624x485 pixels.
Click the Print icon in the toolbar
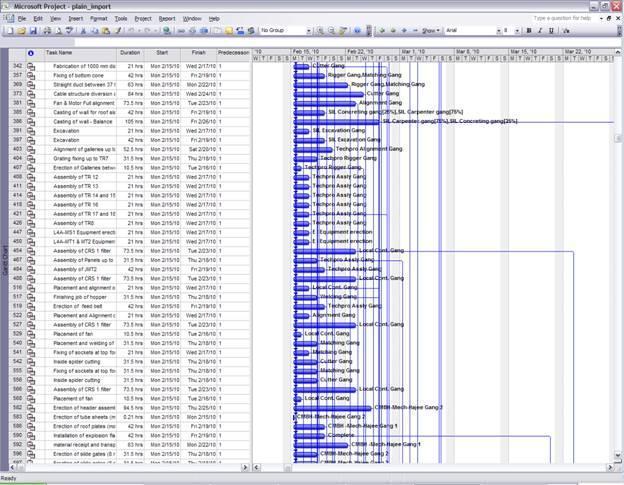coord(47,31)
